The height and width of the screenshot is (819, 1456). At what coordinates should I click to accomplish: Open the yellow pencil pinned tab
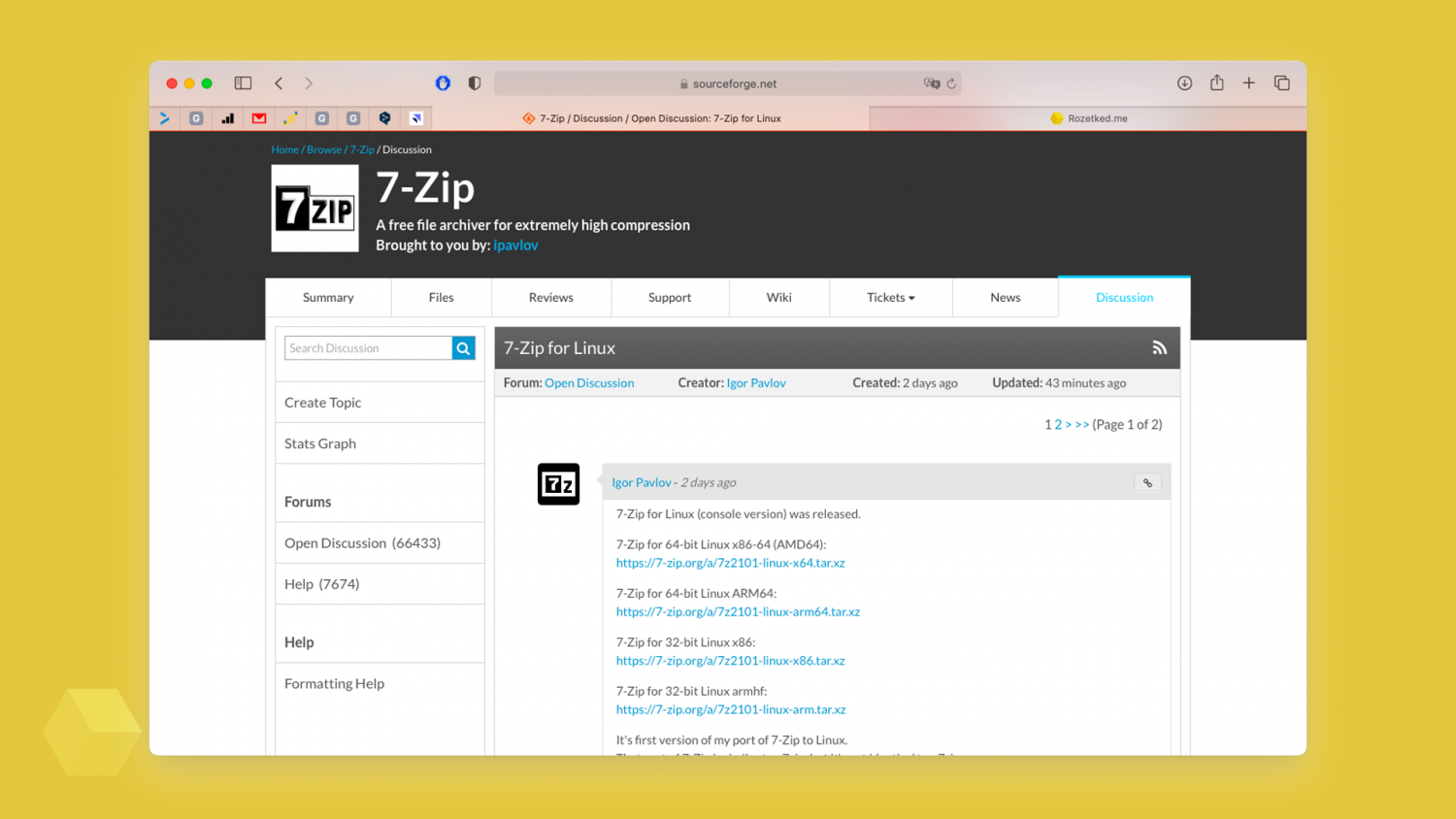[x=290, y=118]
